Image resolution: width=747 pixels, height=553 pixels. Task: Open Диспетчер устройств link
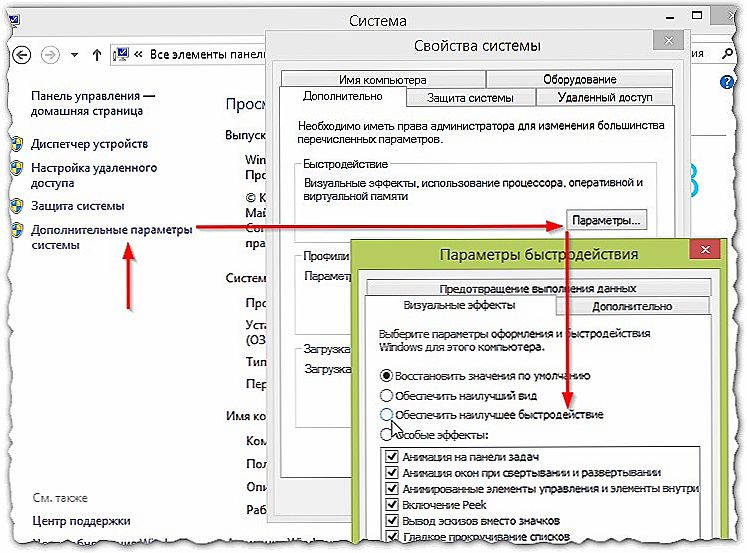point(90,144)
